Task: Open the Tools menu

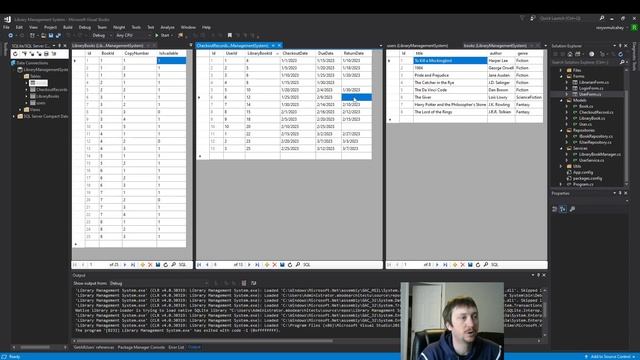Action: (x=136, y=27)
